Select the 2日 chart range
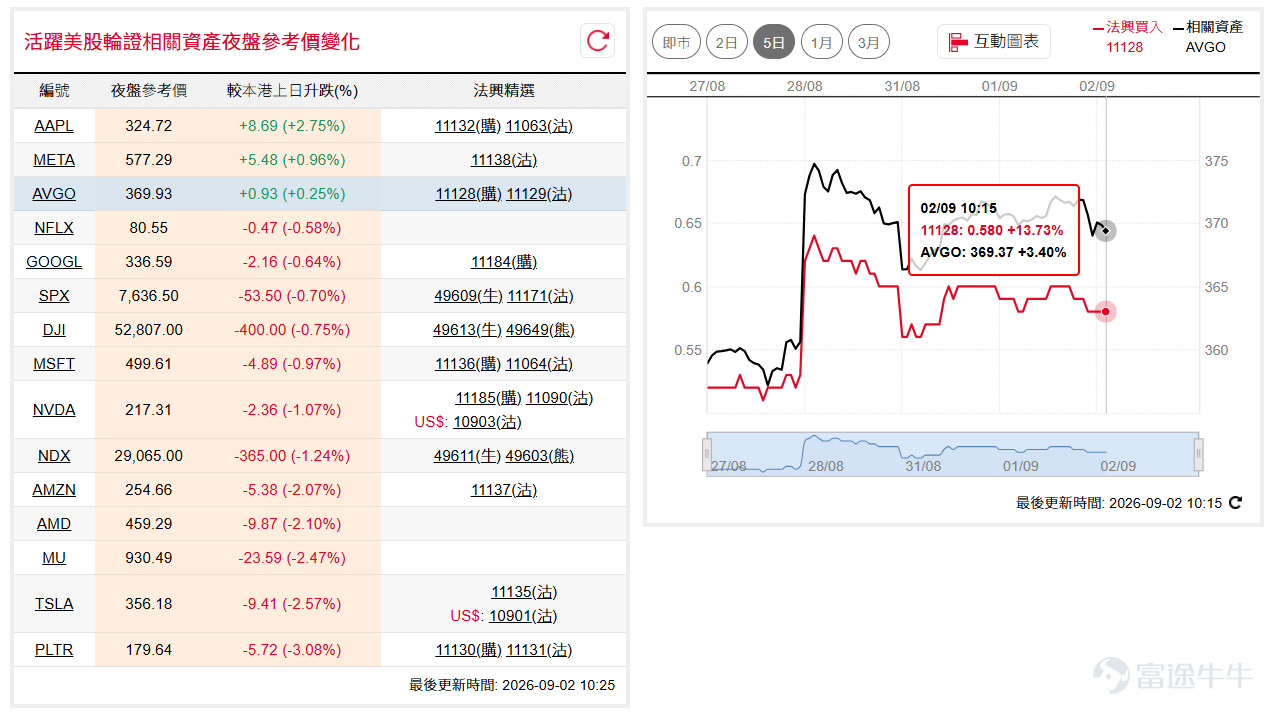Viewport: 1273px width, 712px height. pyautogui.click(x=727, y=42)
